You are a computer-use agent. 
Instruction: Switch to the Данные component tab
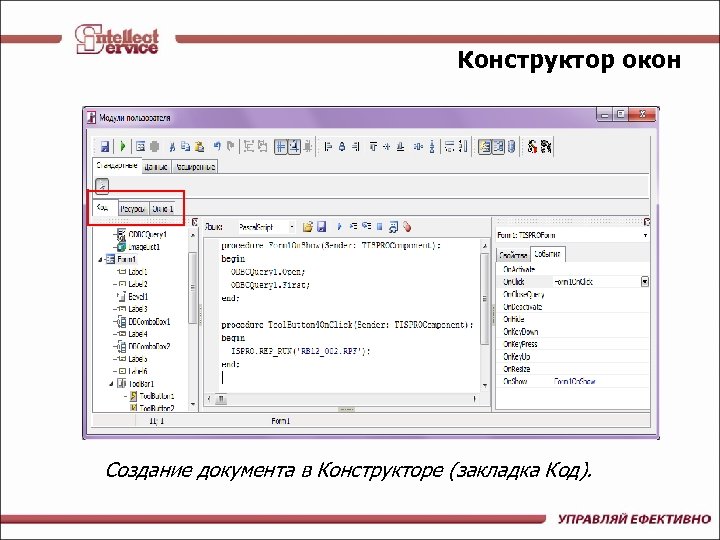click(x=156, y=167)
